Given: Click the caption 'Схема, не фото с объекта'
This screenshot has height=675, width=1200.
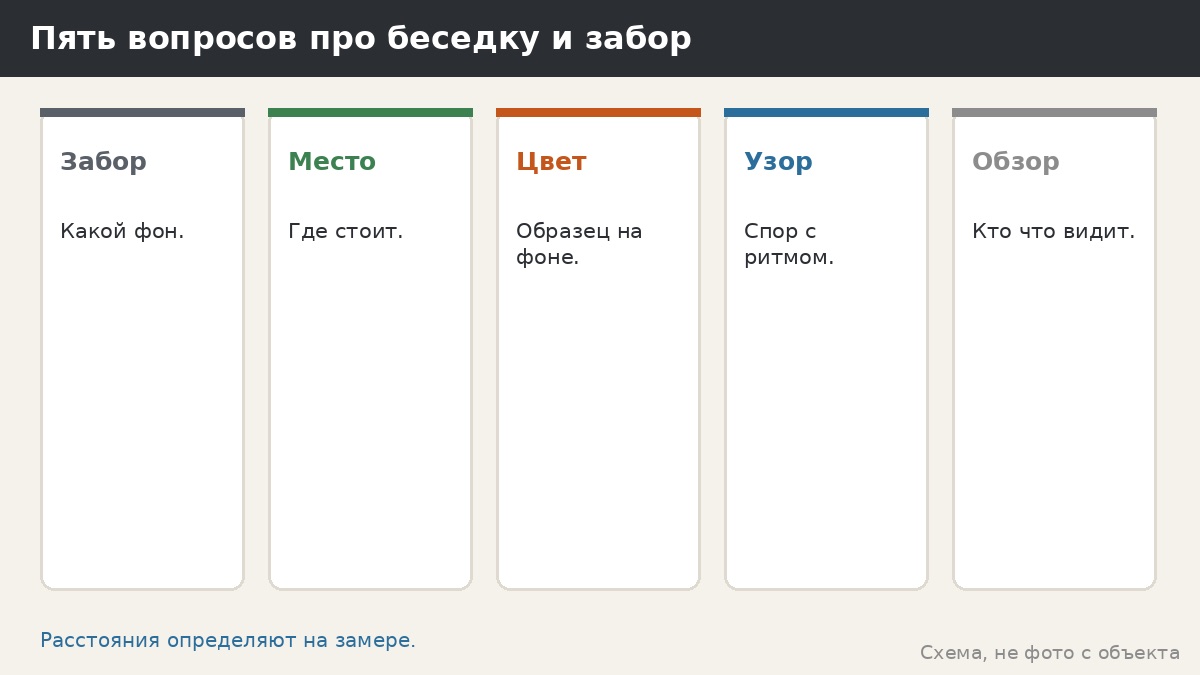Looking at the screenshot, I should pos(1050,653).
